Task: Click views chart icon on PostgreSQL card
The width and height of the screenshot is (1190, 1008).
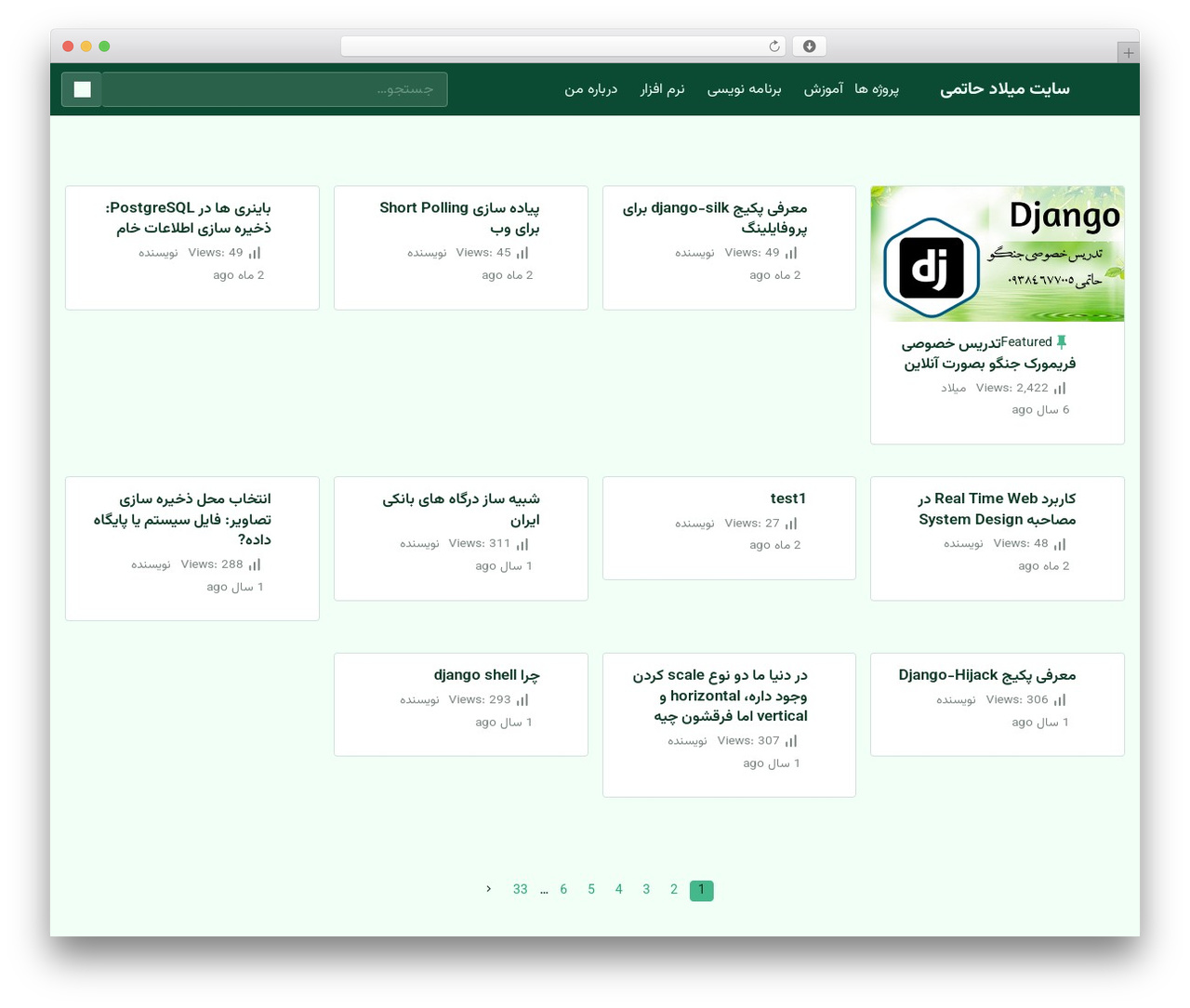Action: coord(255,253)
